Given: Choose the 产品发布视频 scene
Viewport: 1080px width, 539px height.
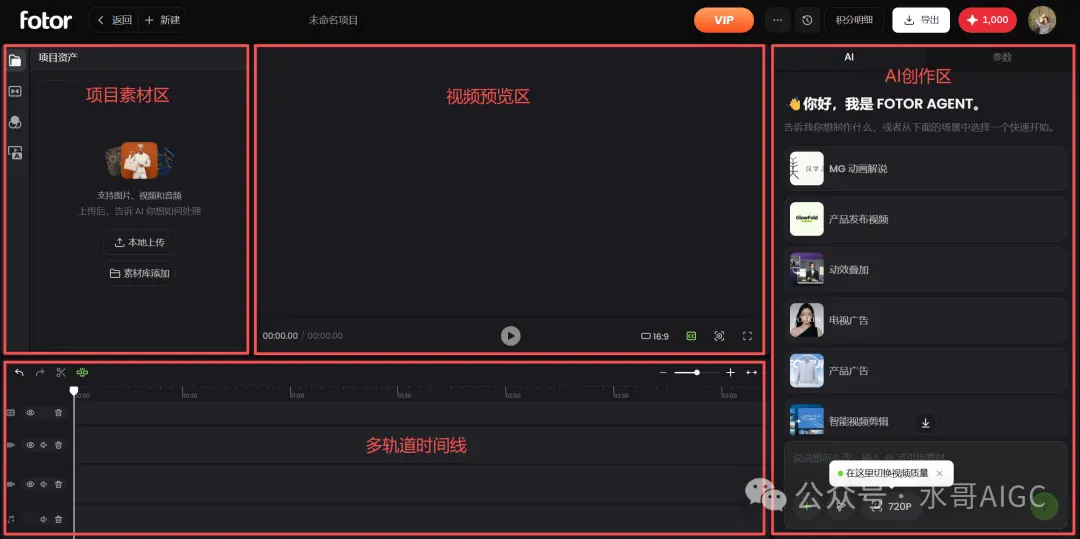Looking at the screenshot, I should tap(926, 219).
